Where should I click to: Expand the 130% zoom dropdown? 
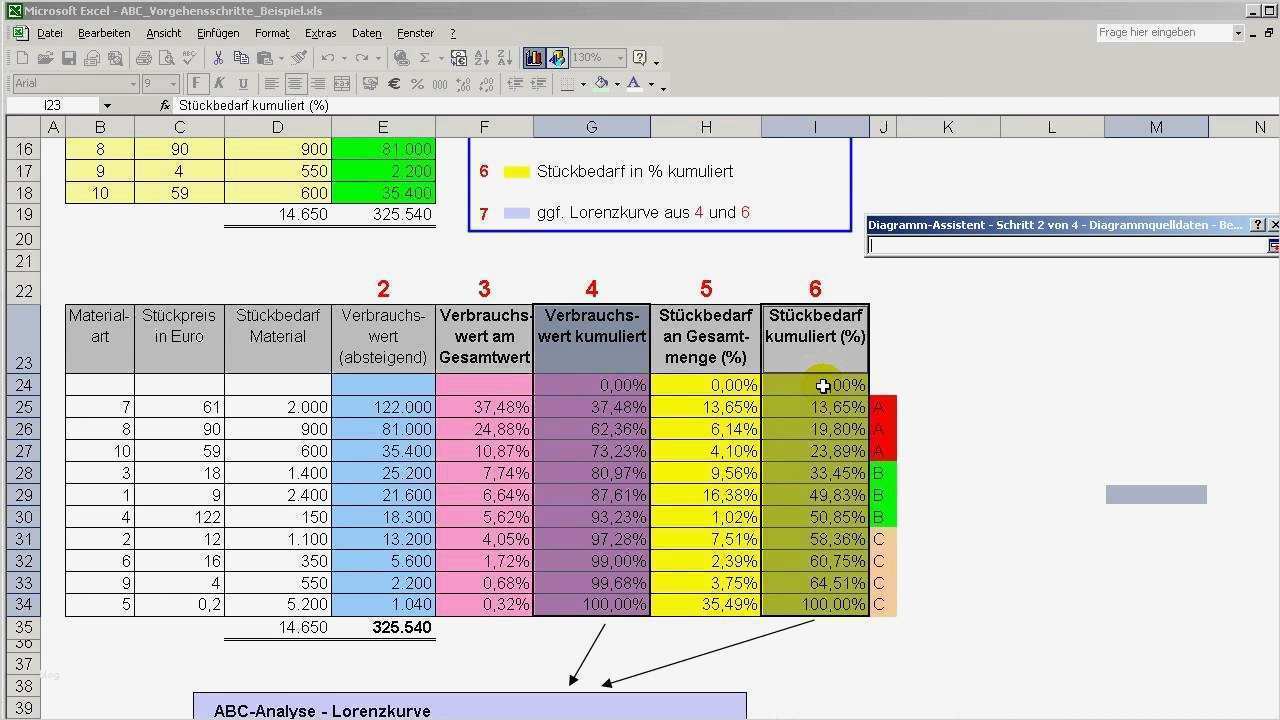click(620, 59)
